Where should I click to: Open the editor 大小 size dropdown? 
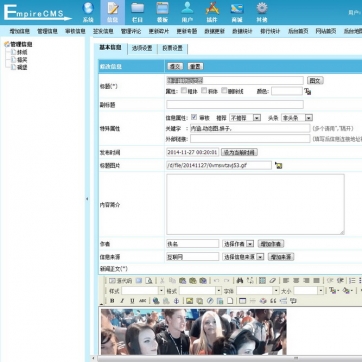tap(308, 291)
